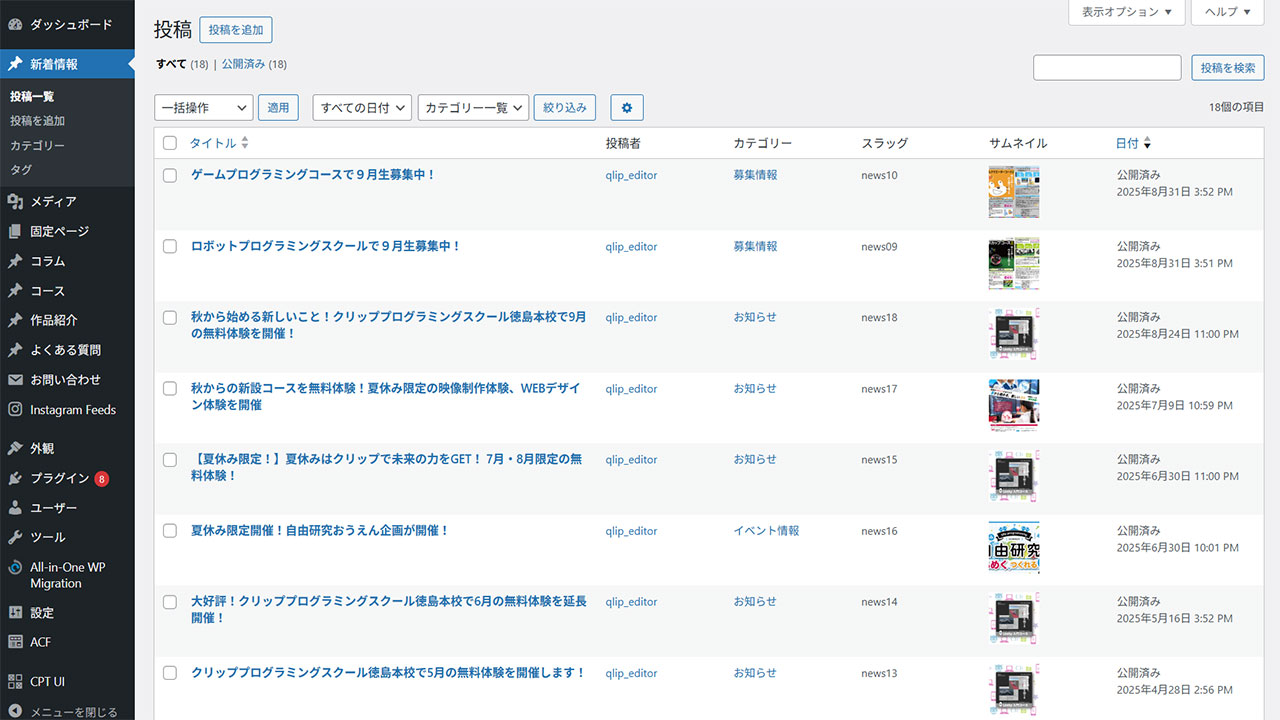The height and width of the screenshot is (720, 1280).
Task: Open 投稿を追加 in the sidebar submenu
Action: [x=37, y=121]
